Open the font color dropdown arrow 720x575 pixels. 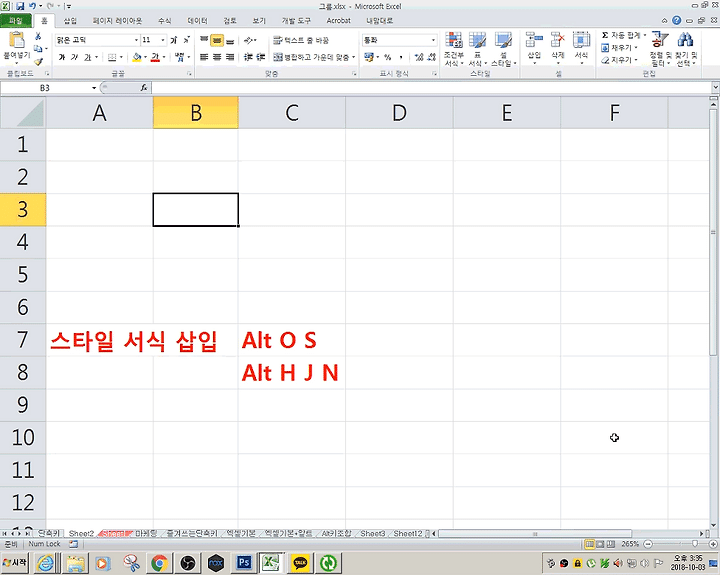[x=164, y=57]
